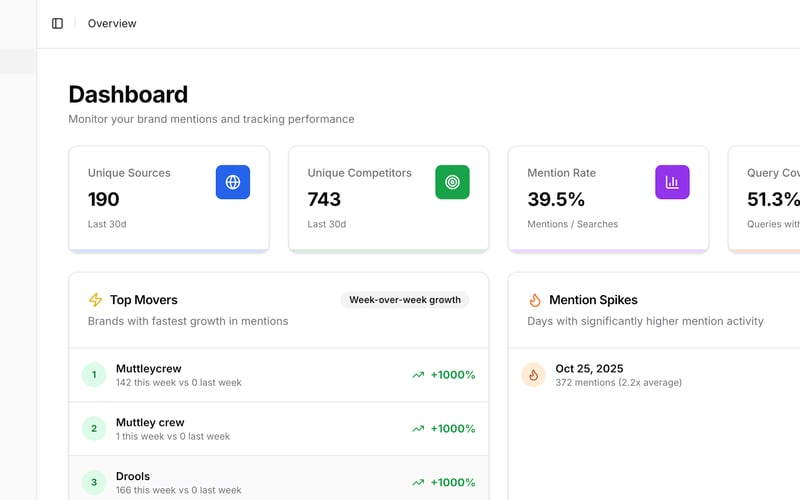800x500 pixels.
Task: Open the Unique Competitors card
Action: 389,199
